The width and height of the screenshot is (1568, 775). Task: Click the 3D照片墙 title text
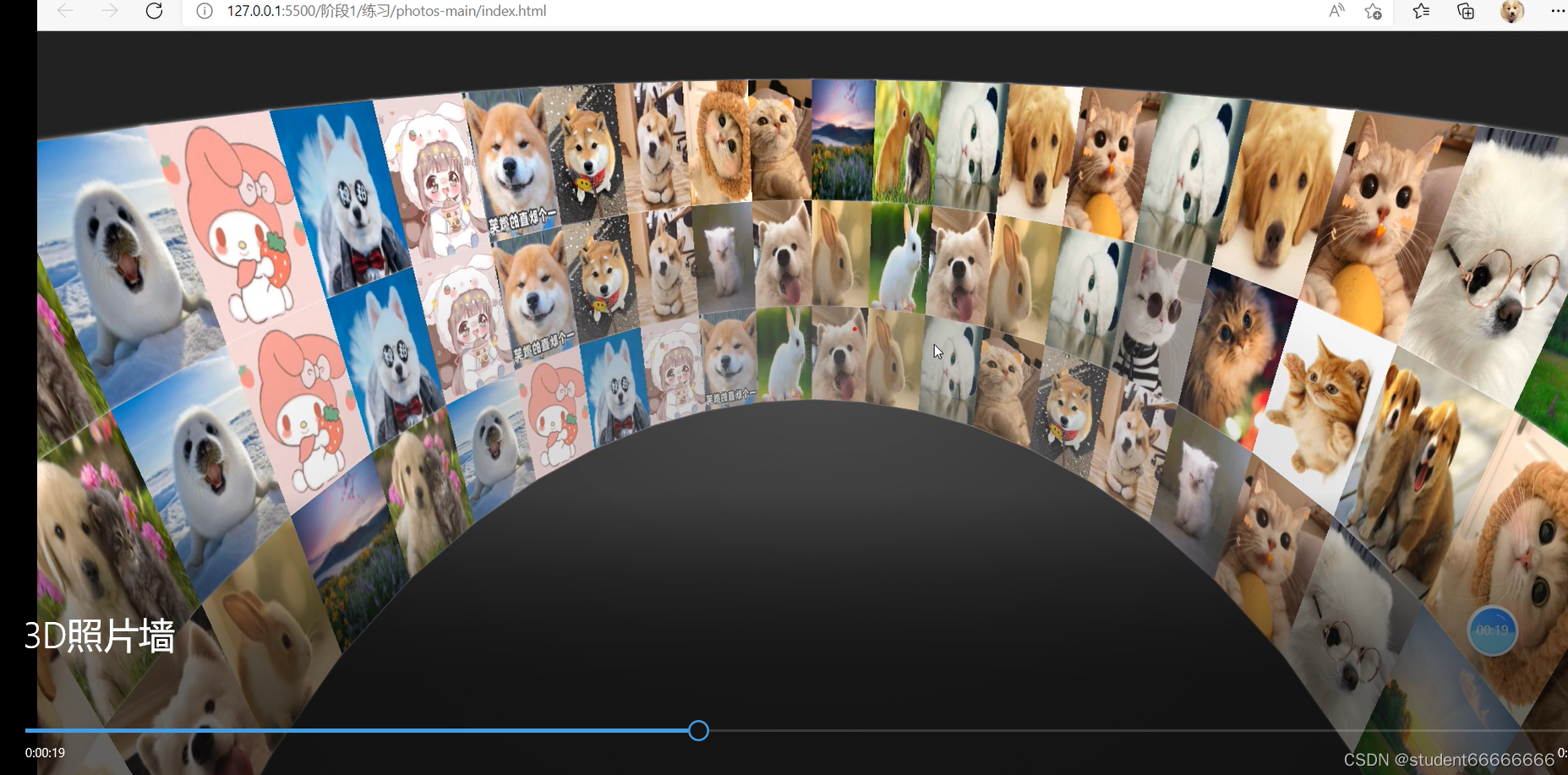(99, 636)
